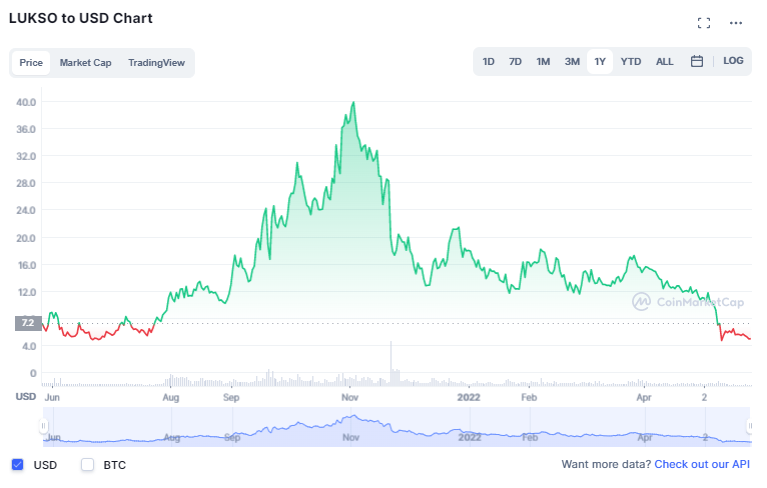The width and height of the screenshot is (767, 488).
Task: Toggle the LOG scale button
Action: [733, 61]
